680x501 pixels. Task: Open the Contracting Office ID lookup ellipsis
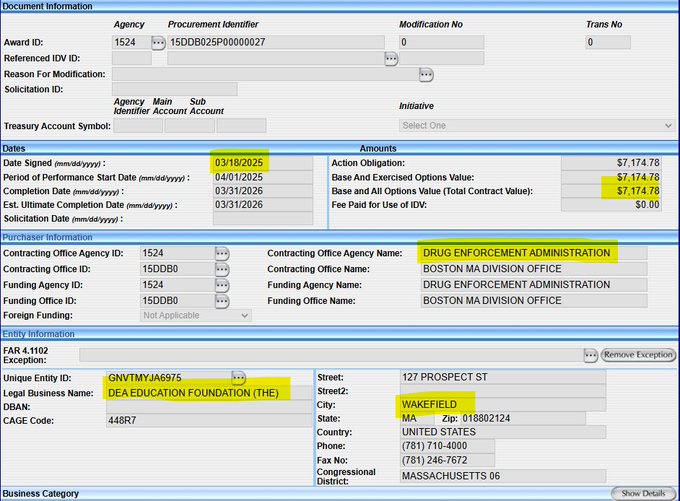coord(222,269)
